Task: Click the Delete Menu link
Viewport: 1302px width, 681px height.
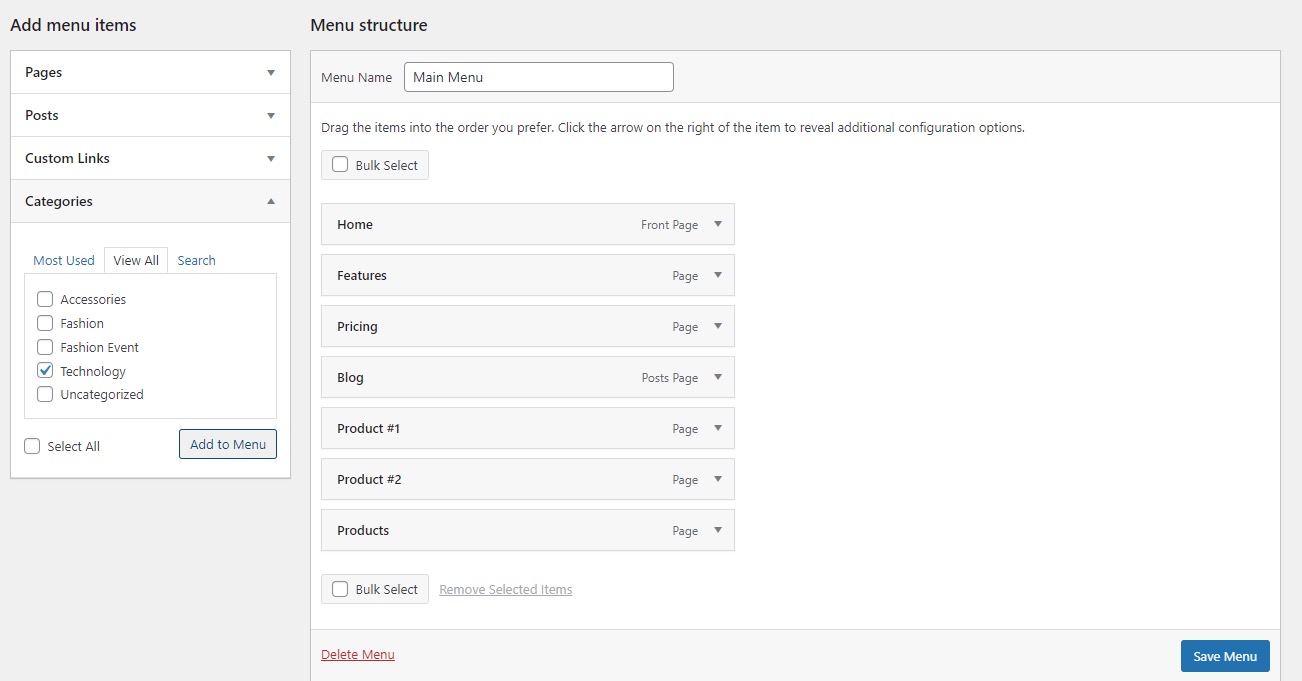Action: coord(358,655)
